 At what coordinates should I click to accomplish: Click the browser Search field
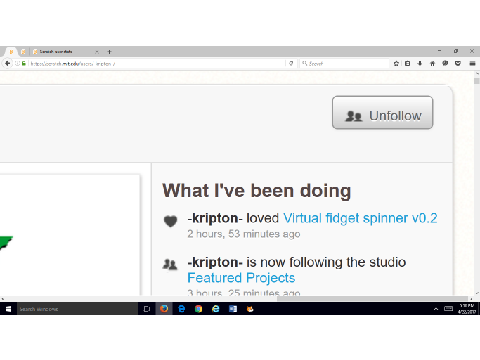point(344,63)
